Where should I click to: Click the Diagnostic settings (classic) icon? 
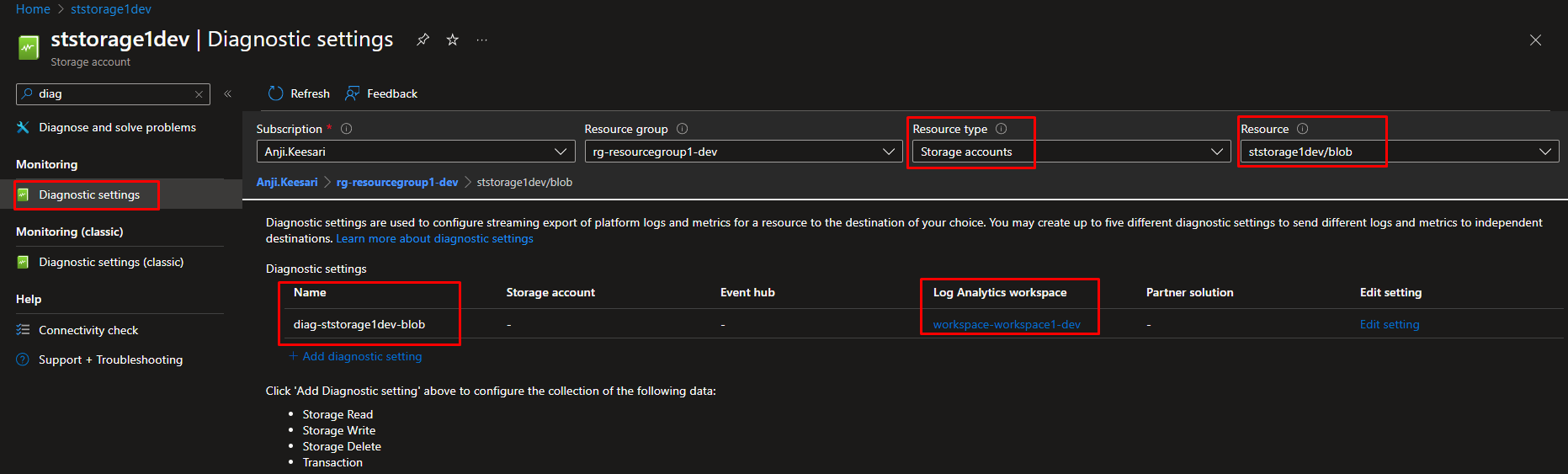(24, 262)
